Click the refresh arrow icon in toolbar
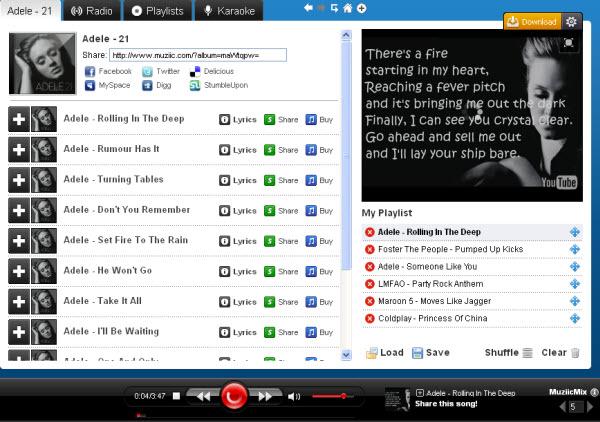 [334, 8]
